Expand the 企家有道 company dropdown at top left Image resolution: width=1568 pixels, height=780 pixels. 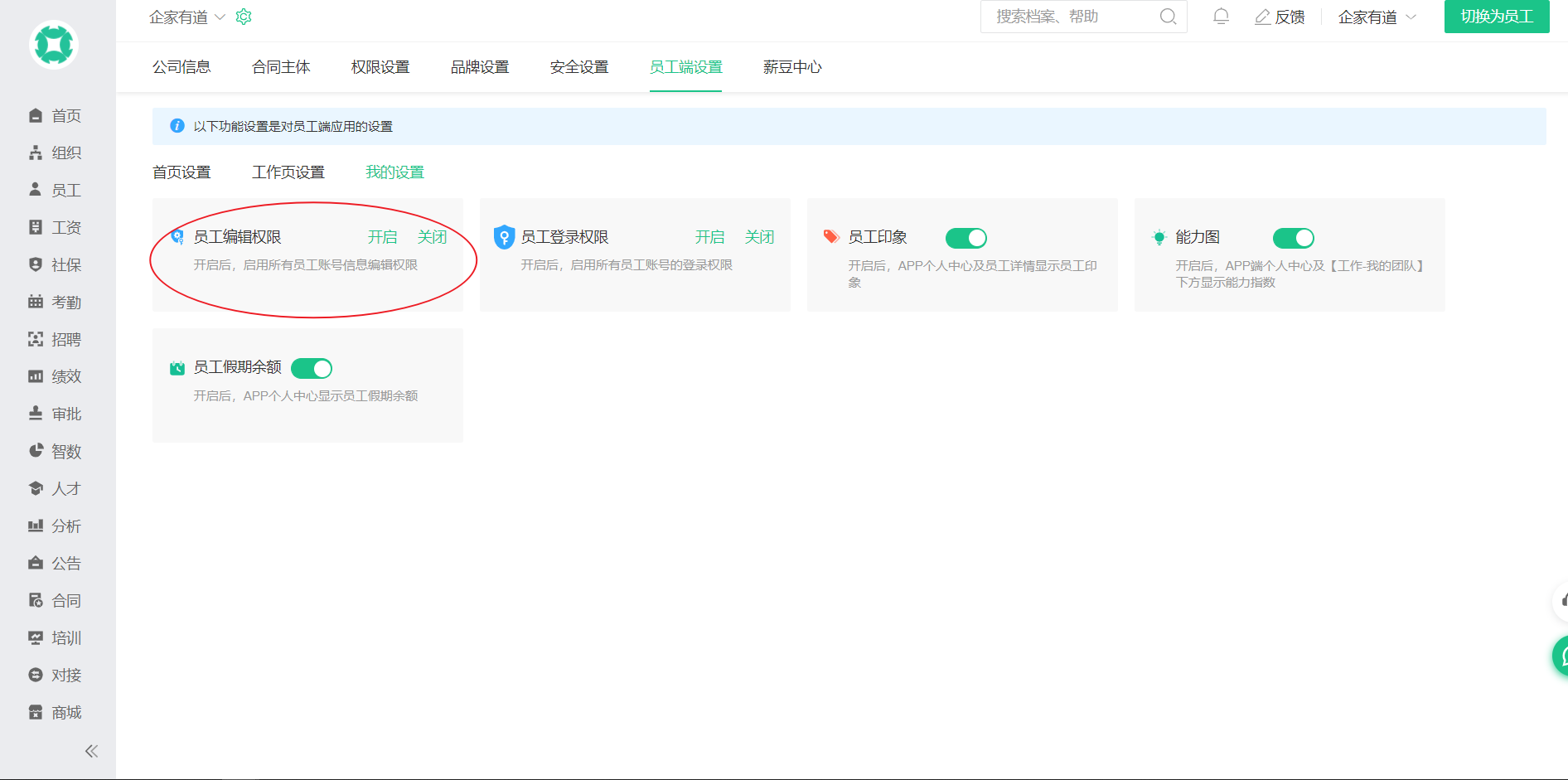pyautogui.click(x=186, y=17)
